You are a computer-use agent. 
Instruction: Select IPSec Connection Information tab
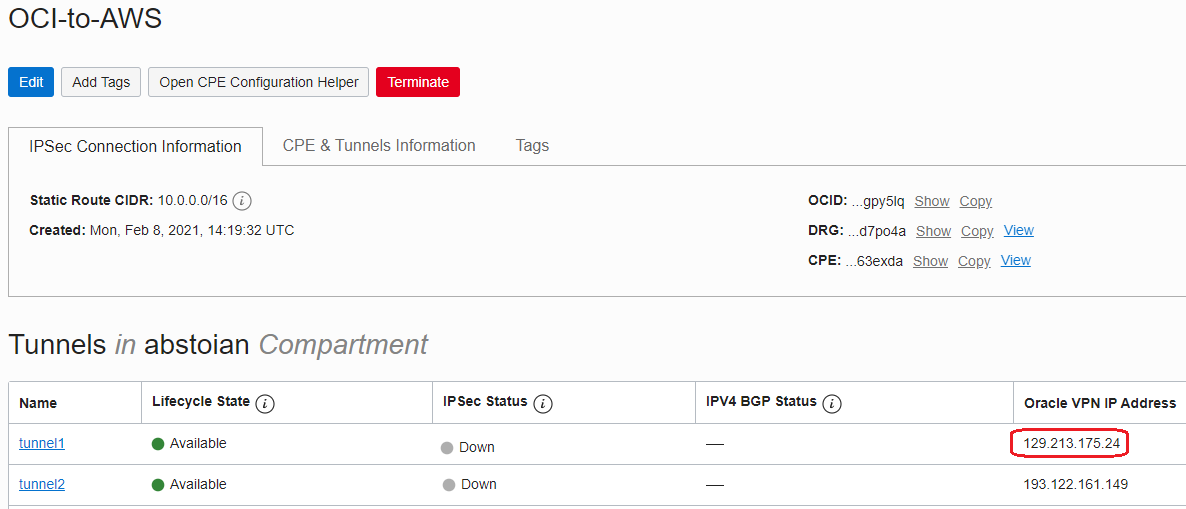[x=135, y=147]
